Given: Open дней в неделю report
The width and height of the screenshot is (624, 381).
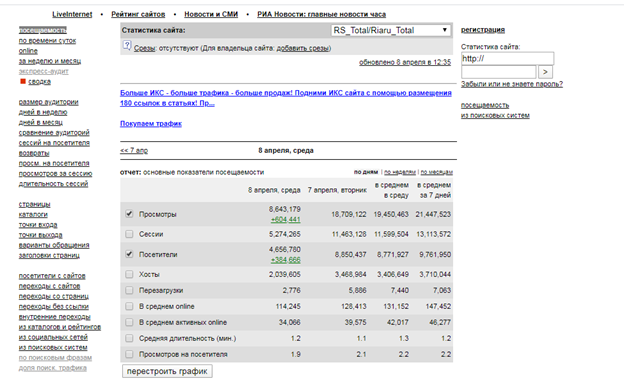Looking at the screenshot, I should click(43, 112).
